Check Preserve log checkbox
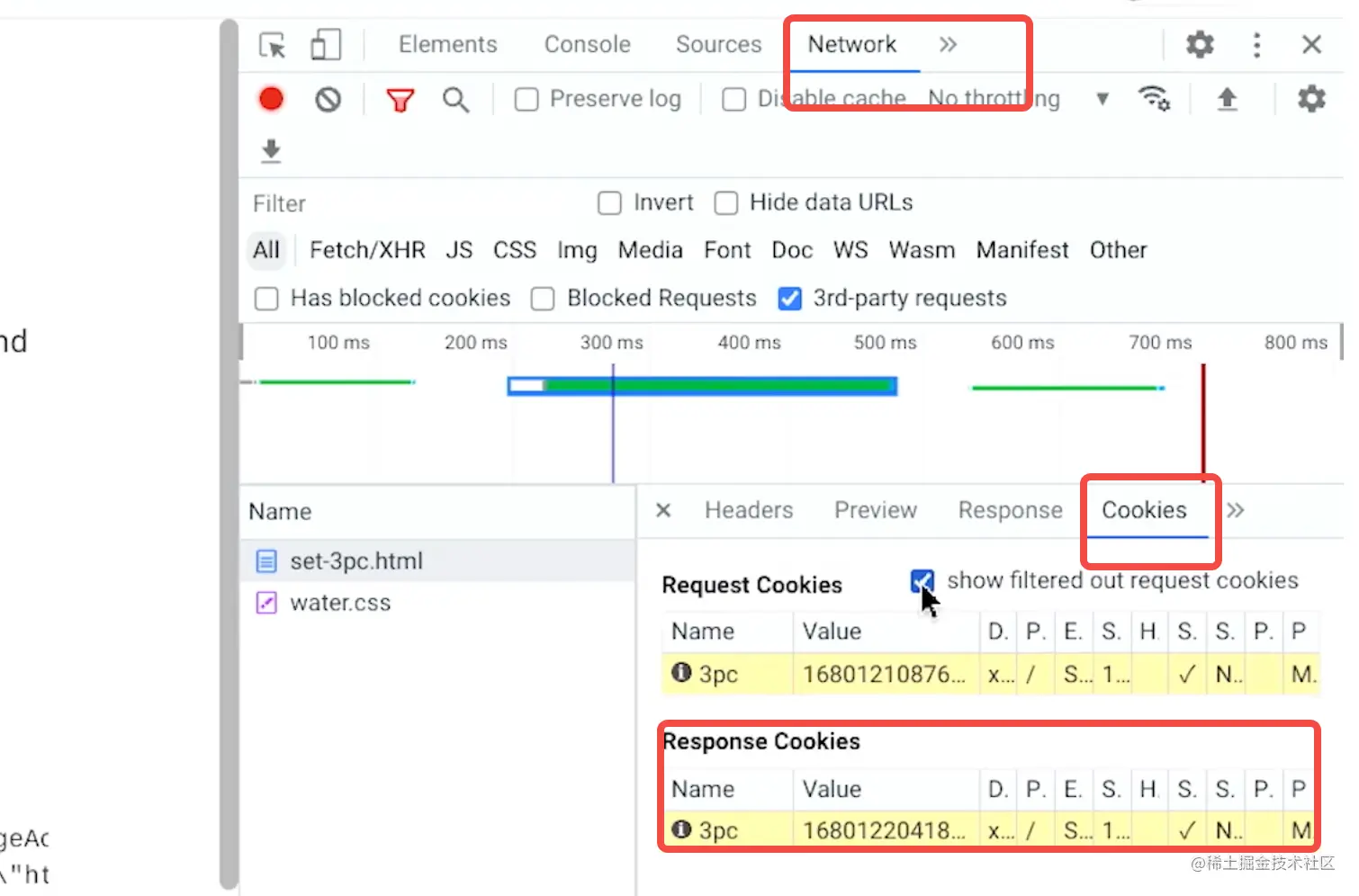 (526, 99)
